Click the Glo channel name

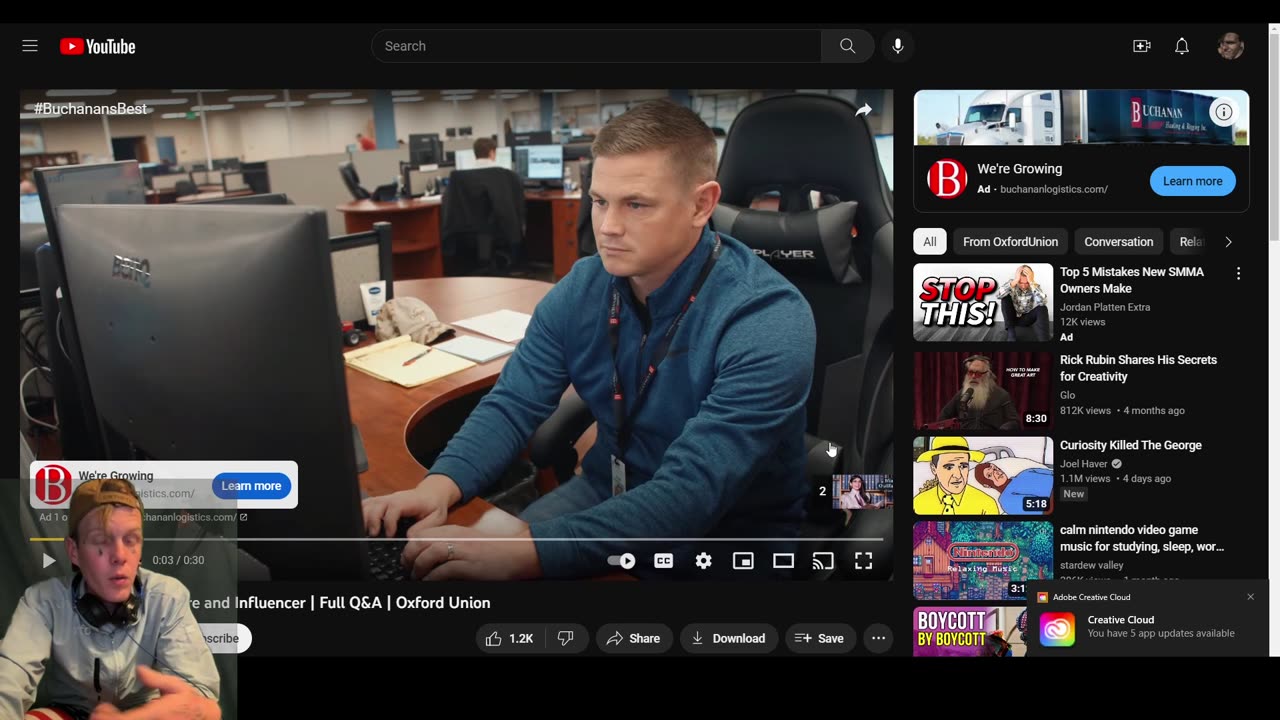[1067, 395]
